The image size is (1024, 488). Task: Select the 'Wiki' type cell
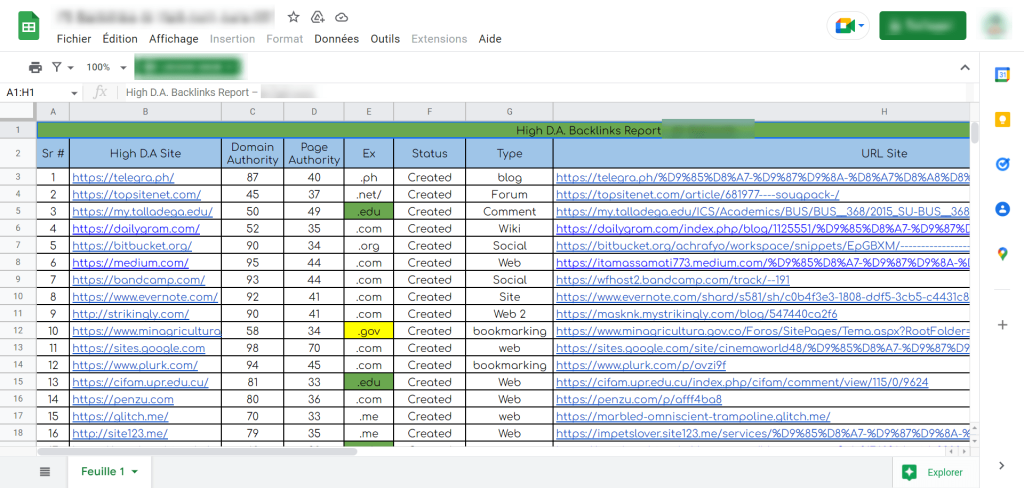pos(509,229)
